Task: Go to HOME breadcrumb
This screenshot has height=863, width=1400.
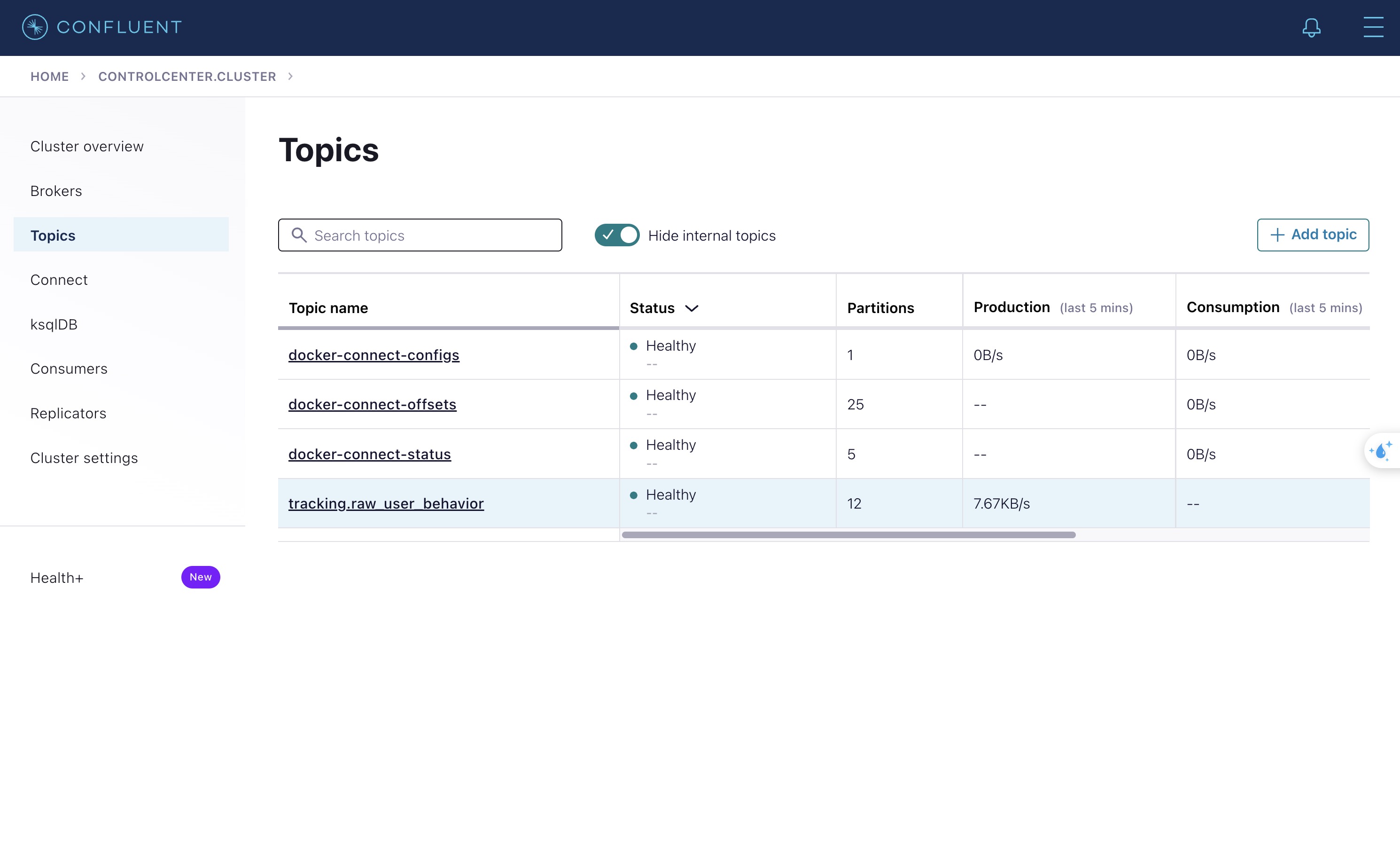Action: [50, 76]
